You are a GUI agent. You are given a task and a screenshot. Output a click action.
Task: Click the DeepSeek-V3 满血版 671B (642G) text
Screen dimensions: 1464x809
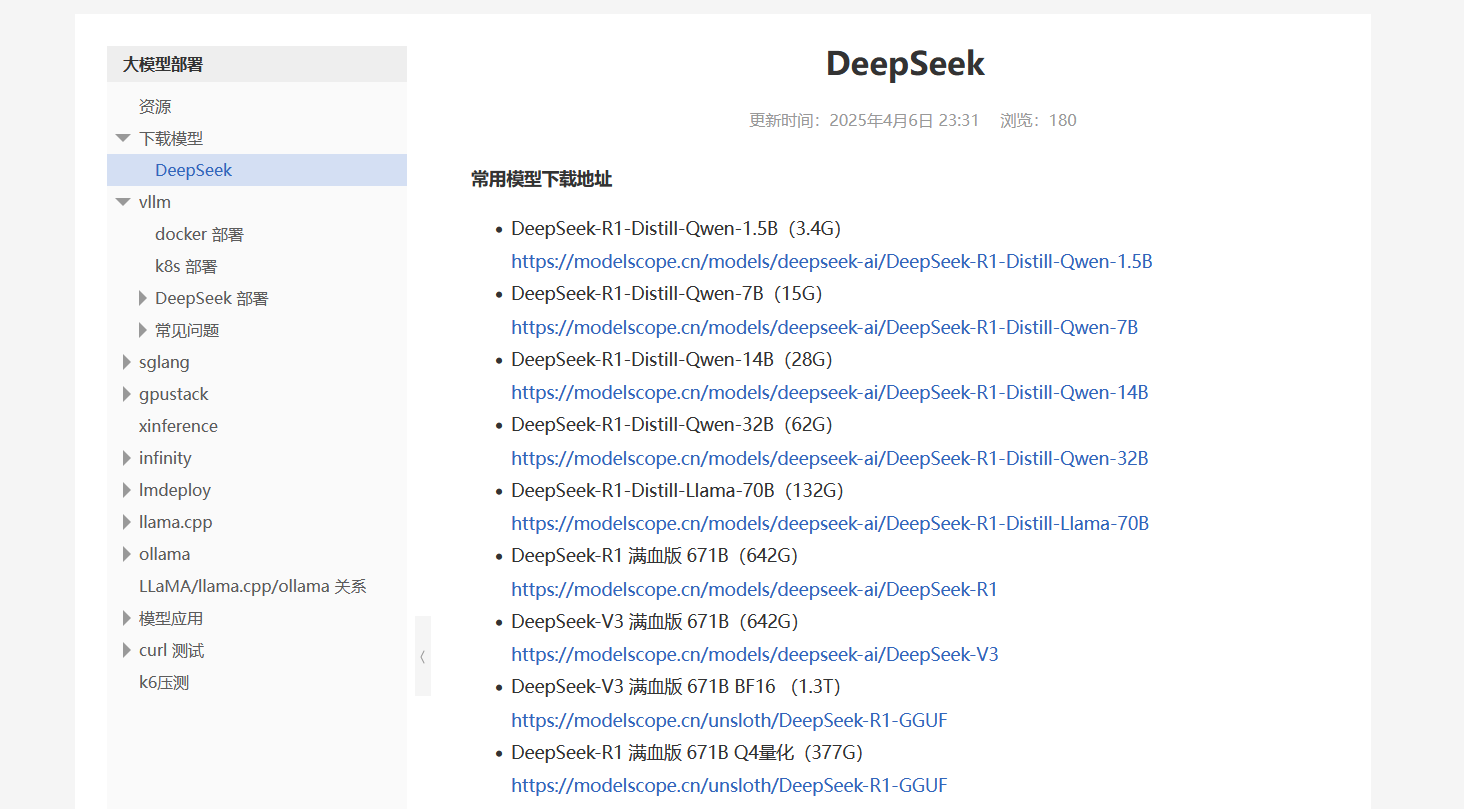[x=655, y=621]
